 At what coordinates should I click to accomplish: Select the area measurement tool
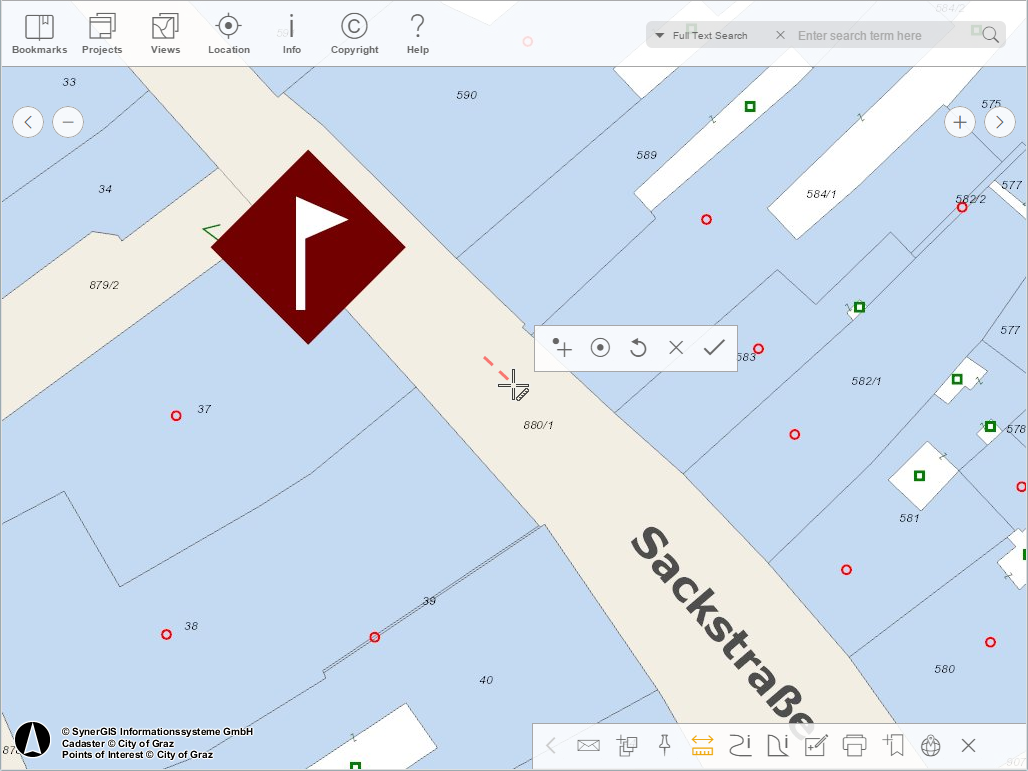[779, 745]
